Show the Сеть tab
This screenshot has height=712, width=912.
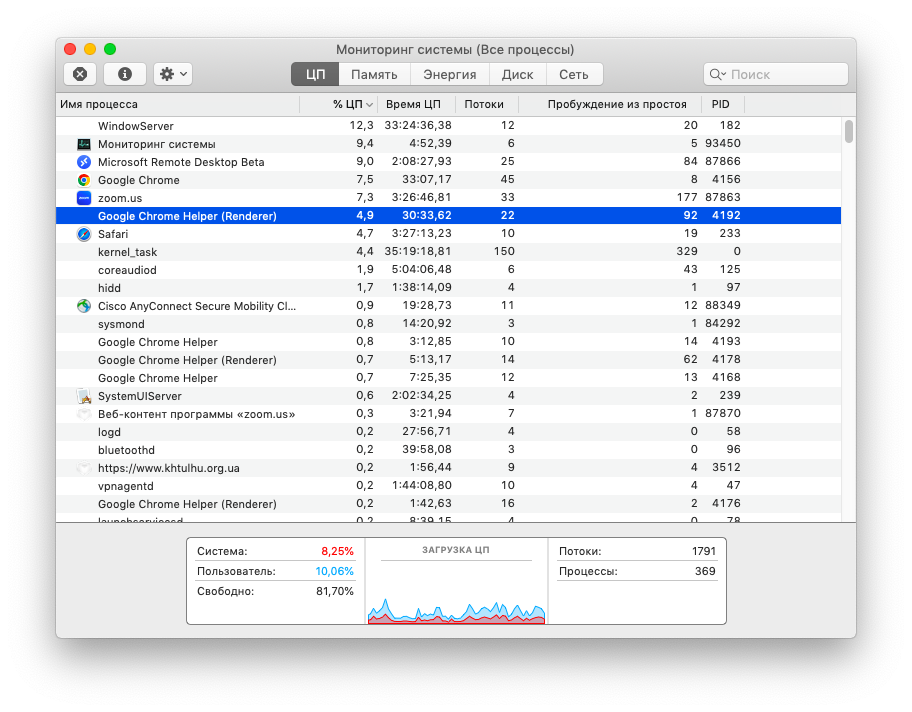pos(574,74)
